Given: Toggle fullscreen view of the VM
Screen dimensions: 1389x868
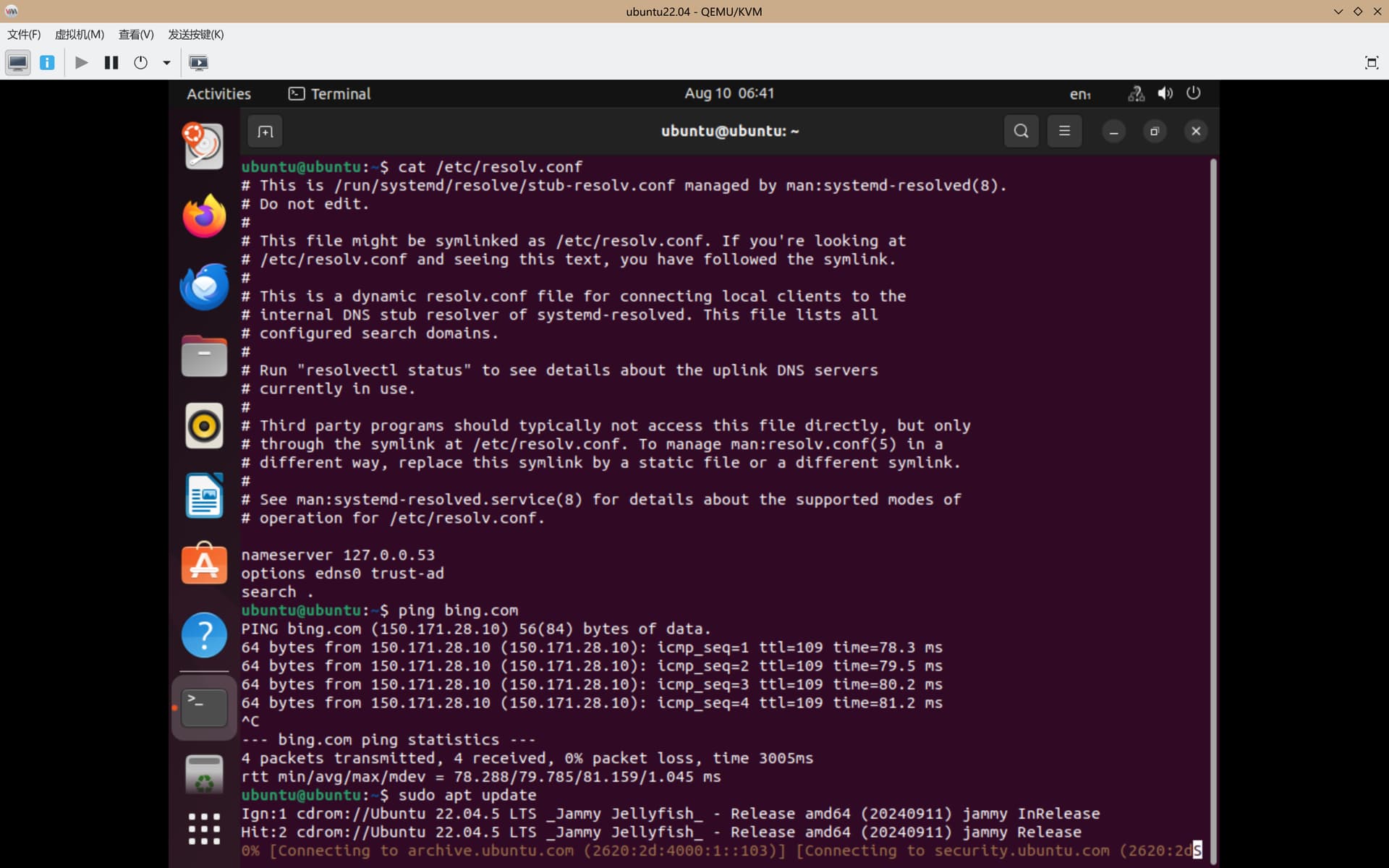Looking at the screenshot, I should [1371, 63].
